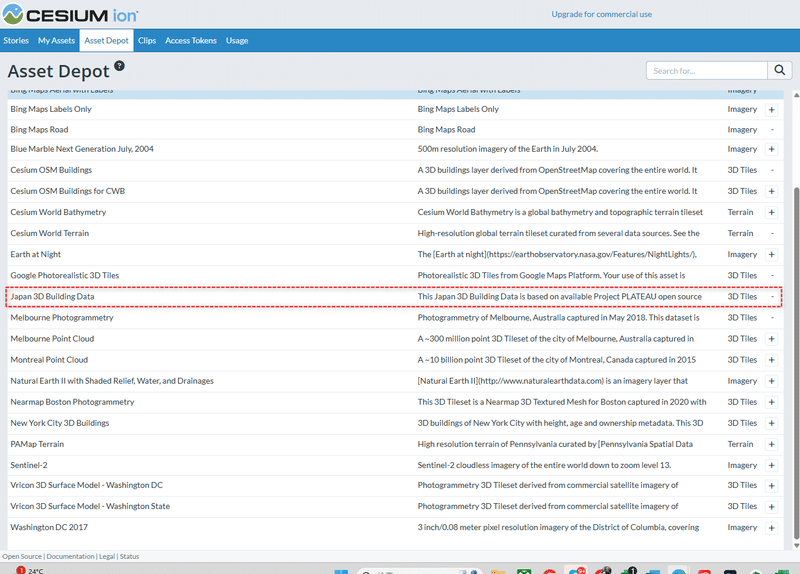Select the Cesium World Terrain asset name
800x574 pixels.
pos(49,233)
